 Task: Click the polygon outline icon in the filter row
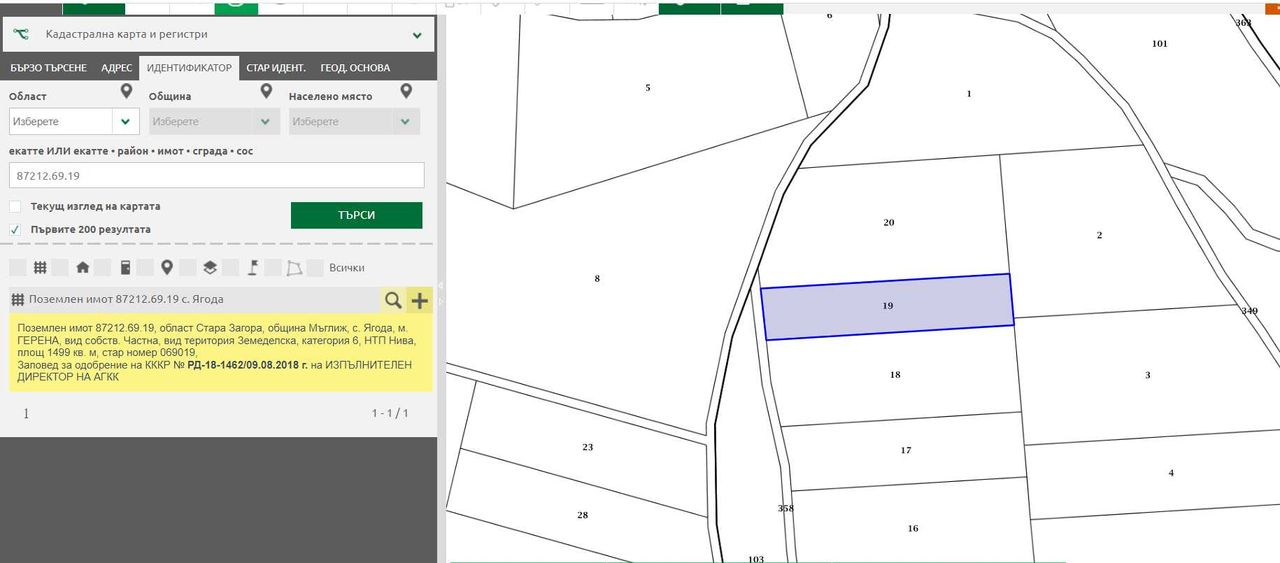[x=294, y=268]
